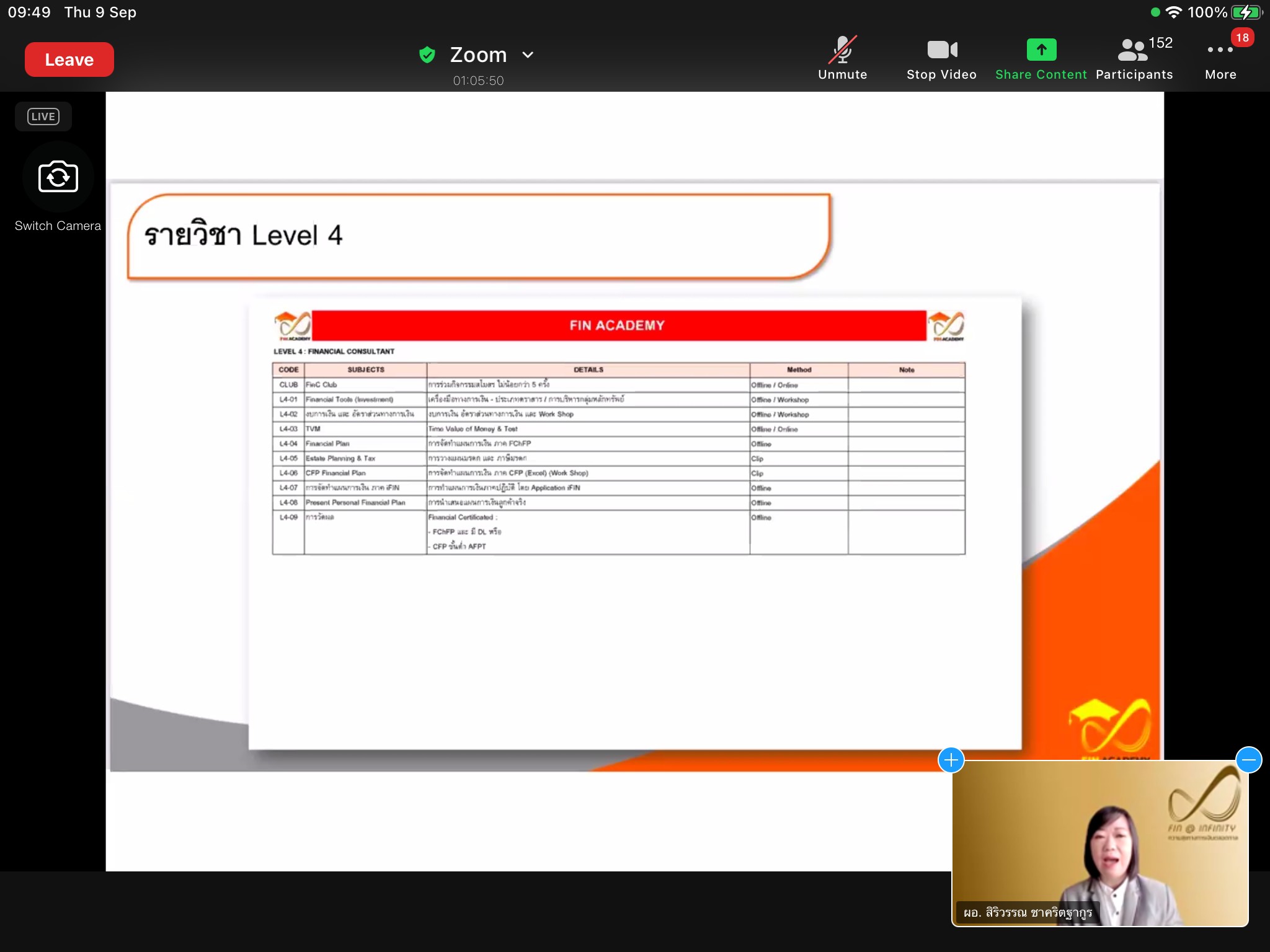This screenshot has width=1270, height=952.
Task: Expand the Zoom meeting info chevron
Action: click(x=528, y=55)
